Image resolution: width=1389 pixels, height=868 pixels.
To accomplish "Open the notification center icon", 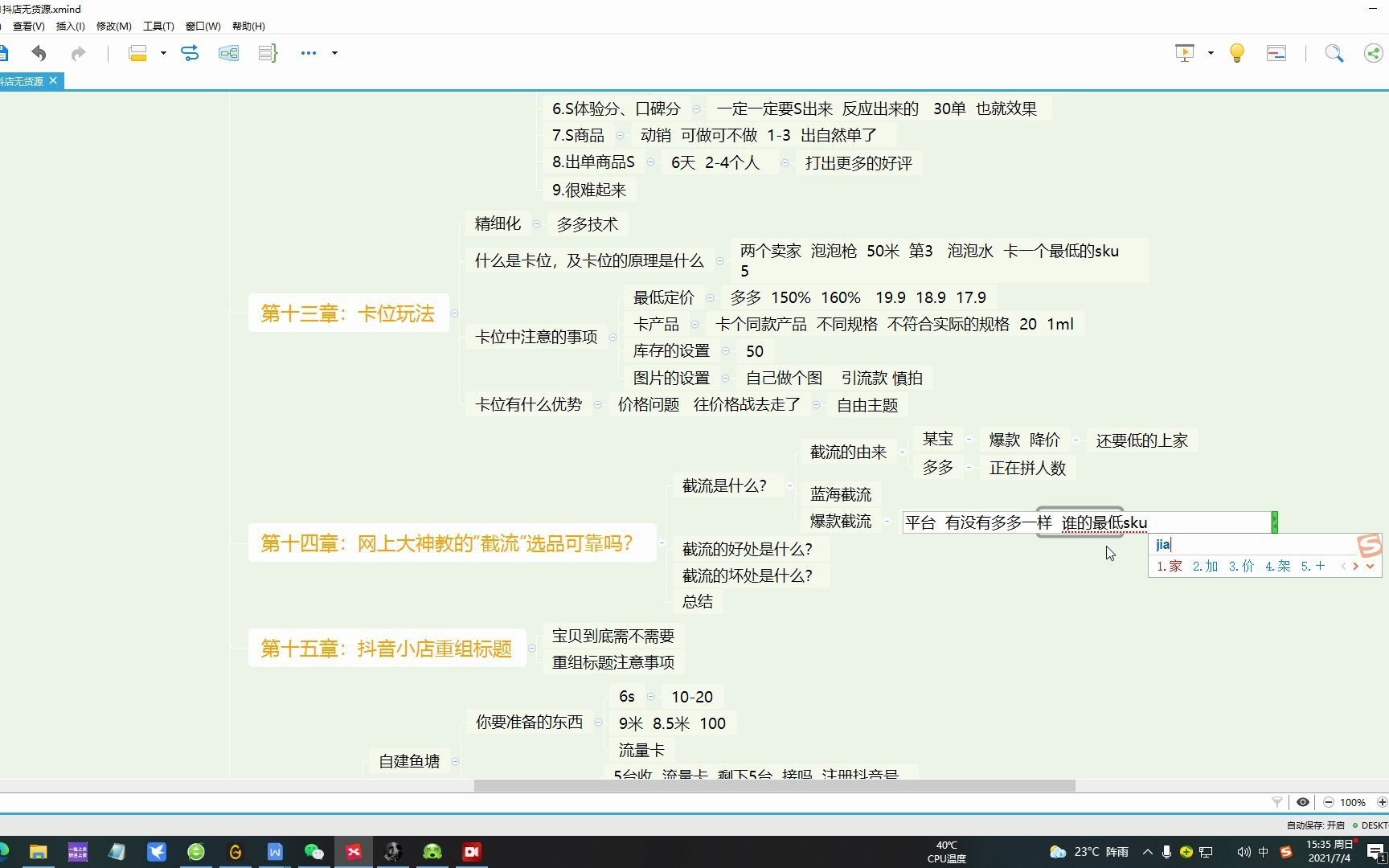I will tap(1376, 853).
